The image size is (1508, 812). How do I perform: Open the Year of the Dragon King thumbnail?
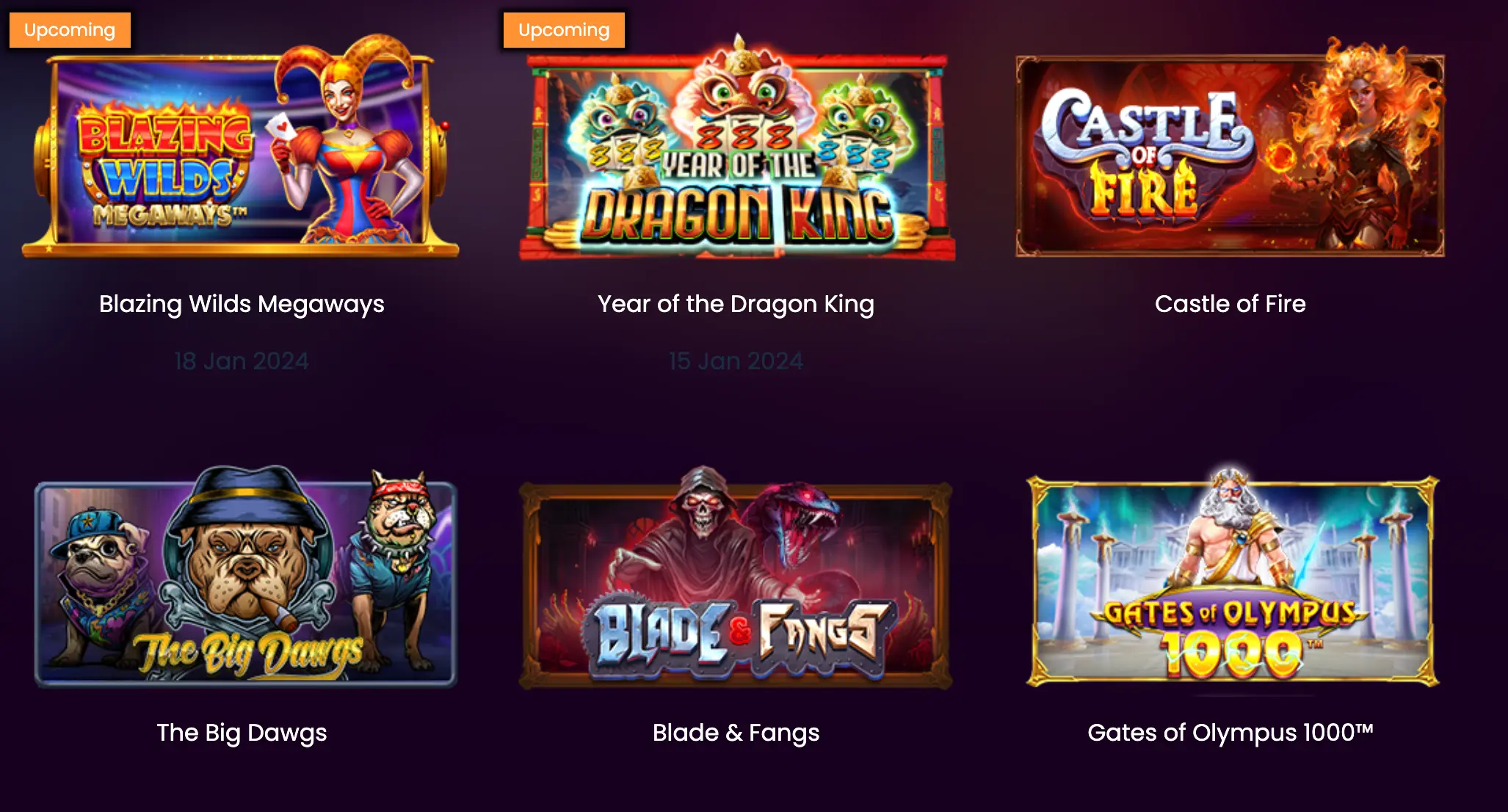(x=736, y=147)
